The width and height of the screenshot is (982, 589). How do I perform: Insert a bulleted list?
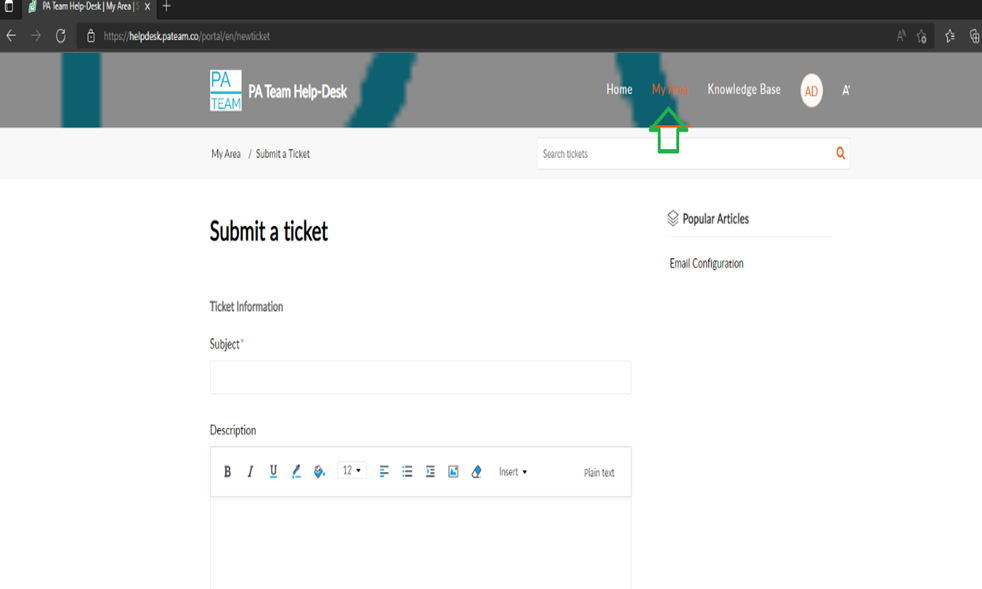pos(407,472)
